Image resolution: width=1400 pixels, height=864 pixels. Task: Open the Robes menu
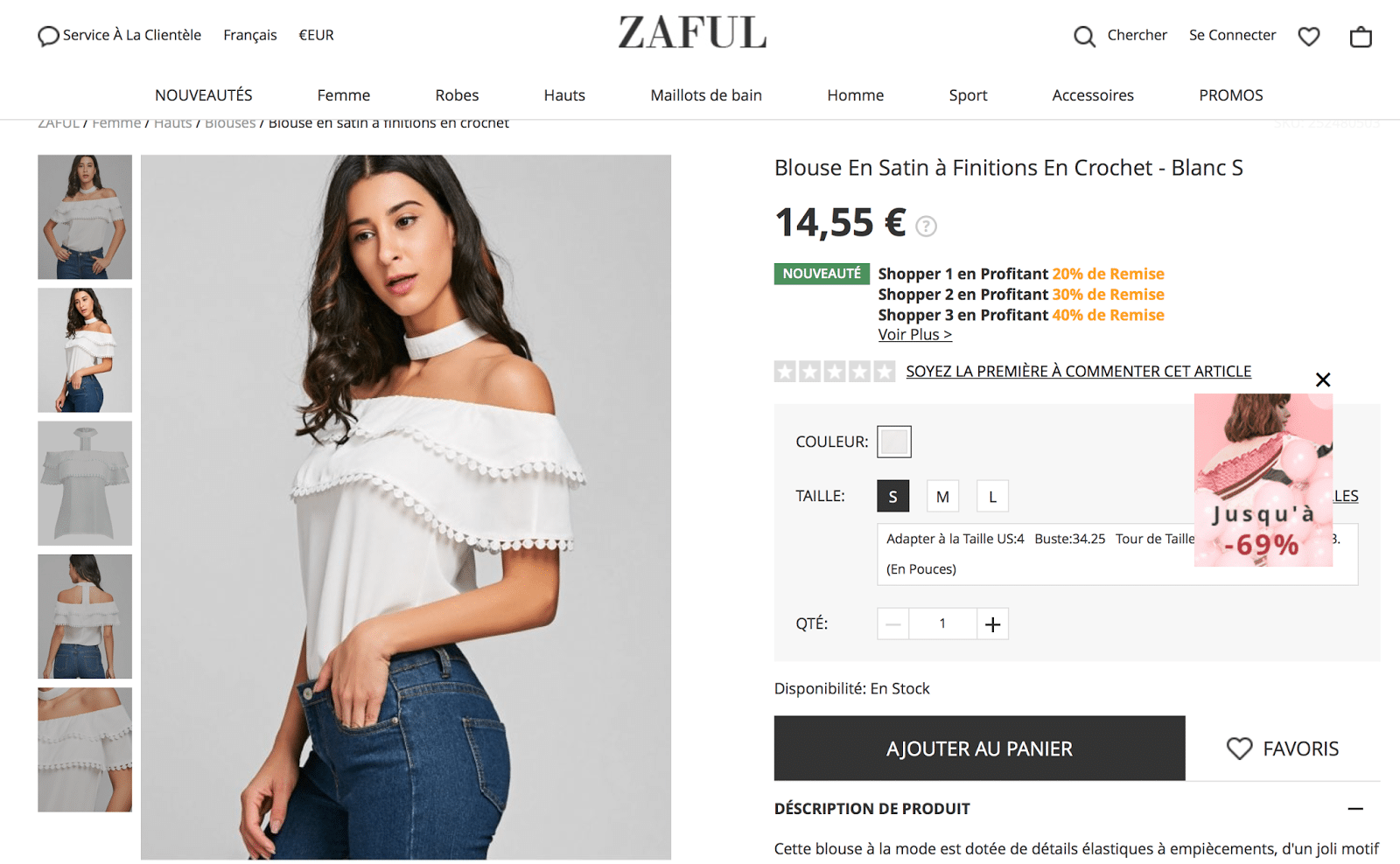(457, 95)
